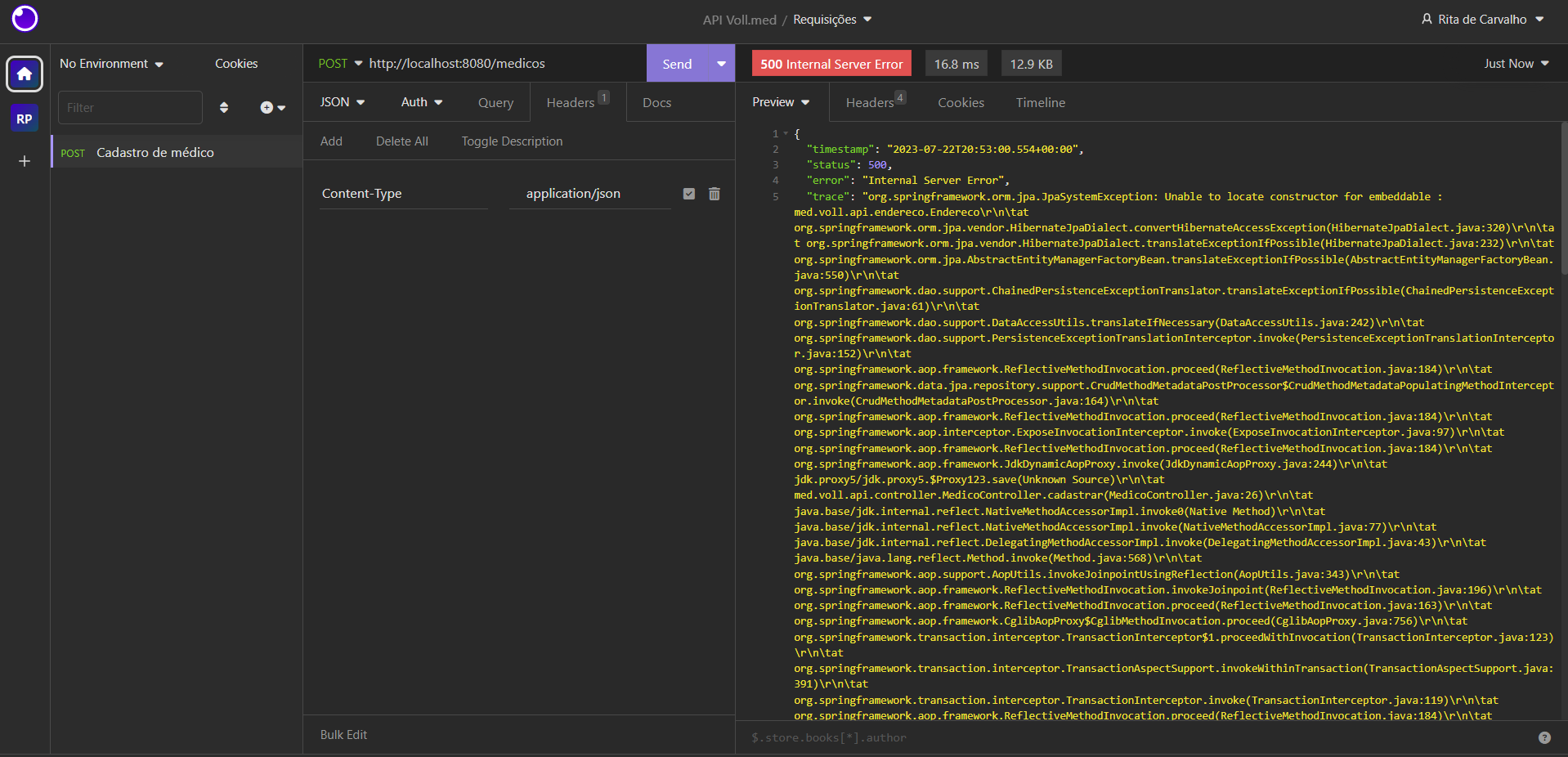1568x757 pixels.
Task: Select the request Headers tab
Action: pos(578,102)
